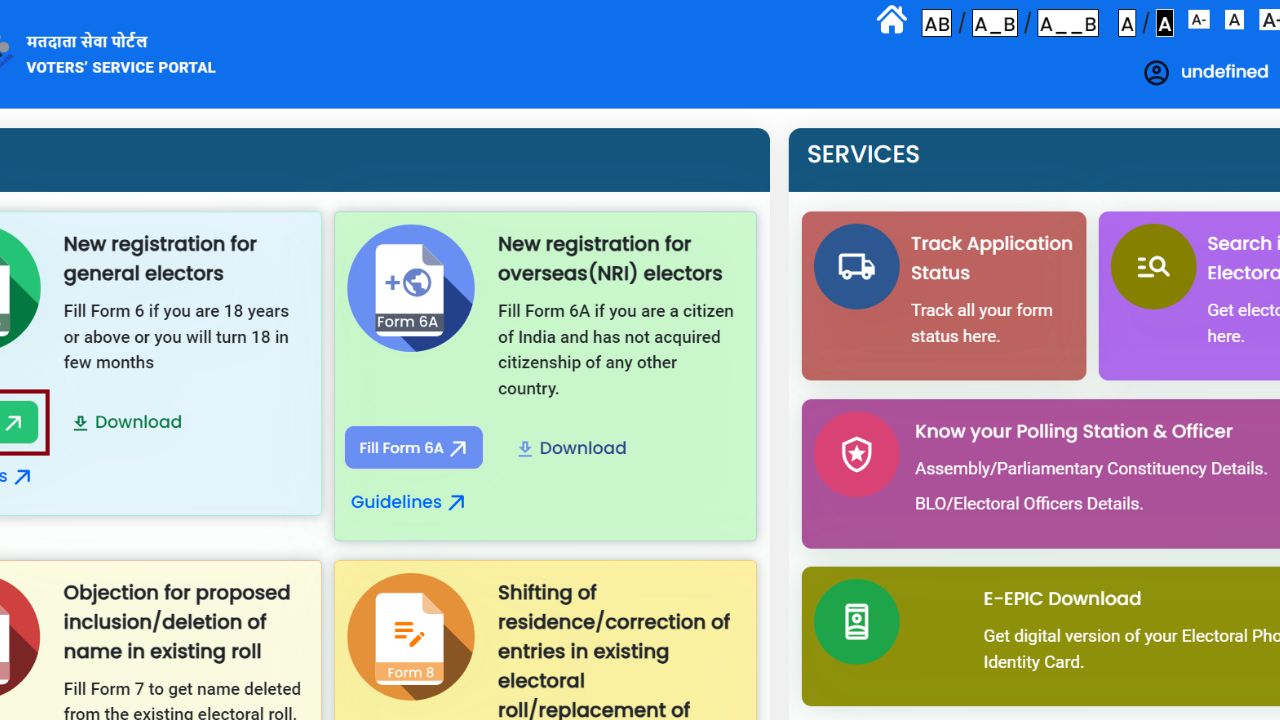1280x720 pixels.
Task: Download the Form 6 for general electors
Action: 127,422
